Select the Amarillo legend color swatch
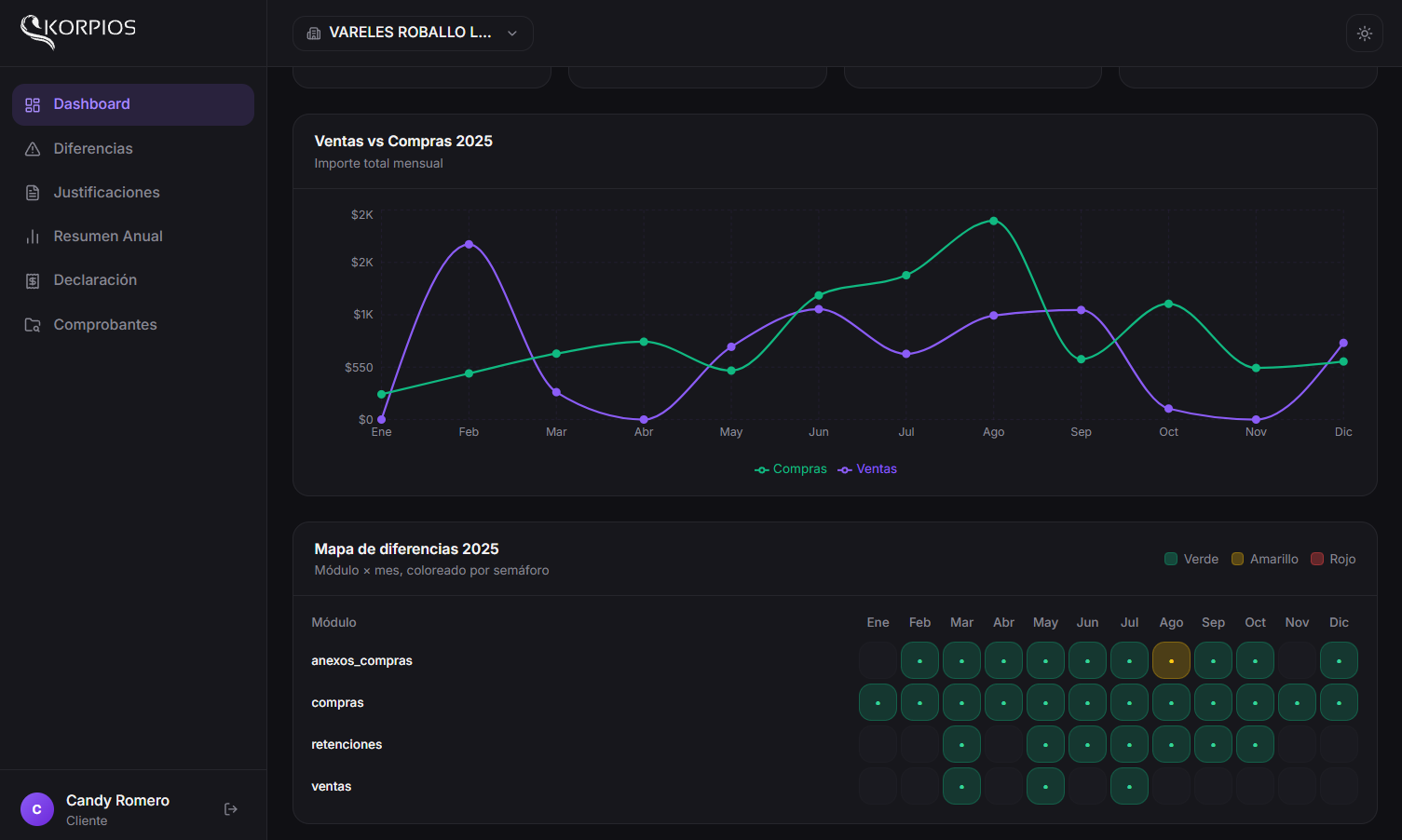 (x=1237, y=559)
